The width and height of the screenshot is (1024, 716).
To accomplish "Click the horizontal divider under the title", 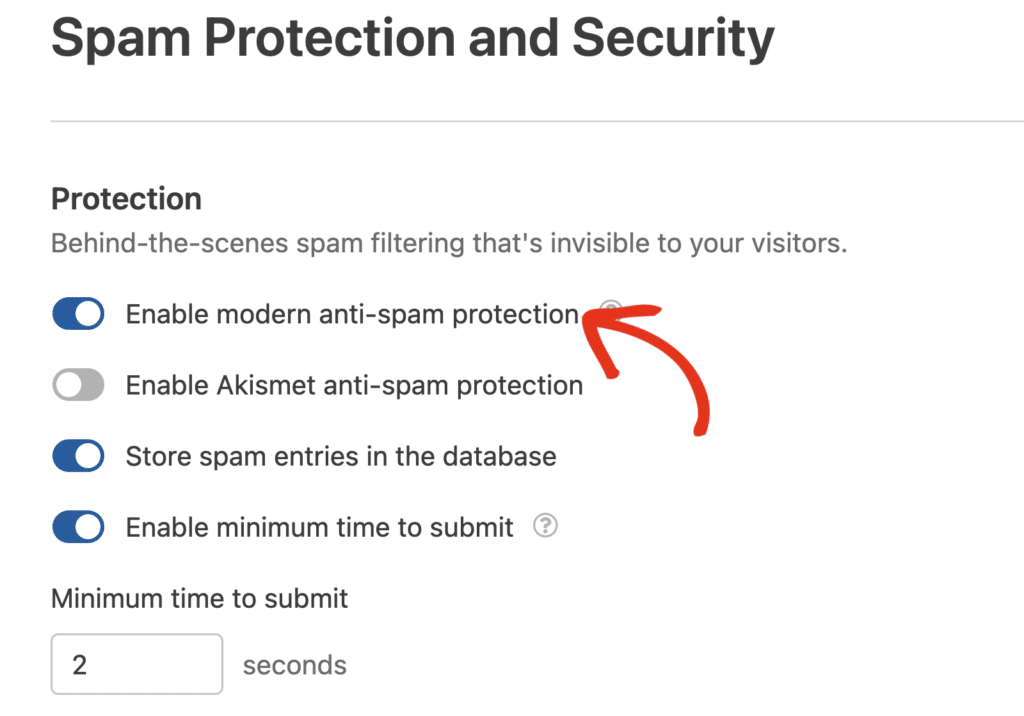I will (536, 121).
